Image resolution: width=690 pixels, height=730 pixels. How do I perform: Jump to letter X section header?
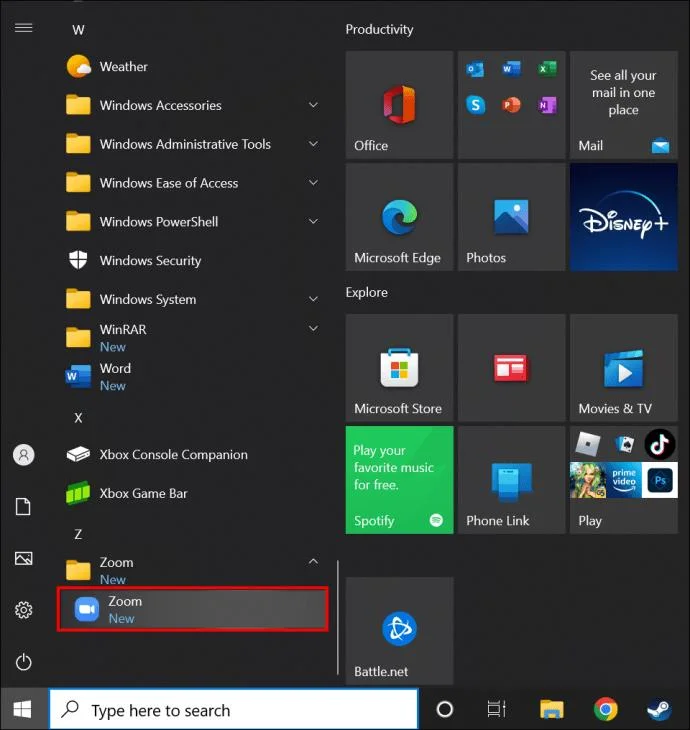(78, 418)
